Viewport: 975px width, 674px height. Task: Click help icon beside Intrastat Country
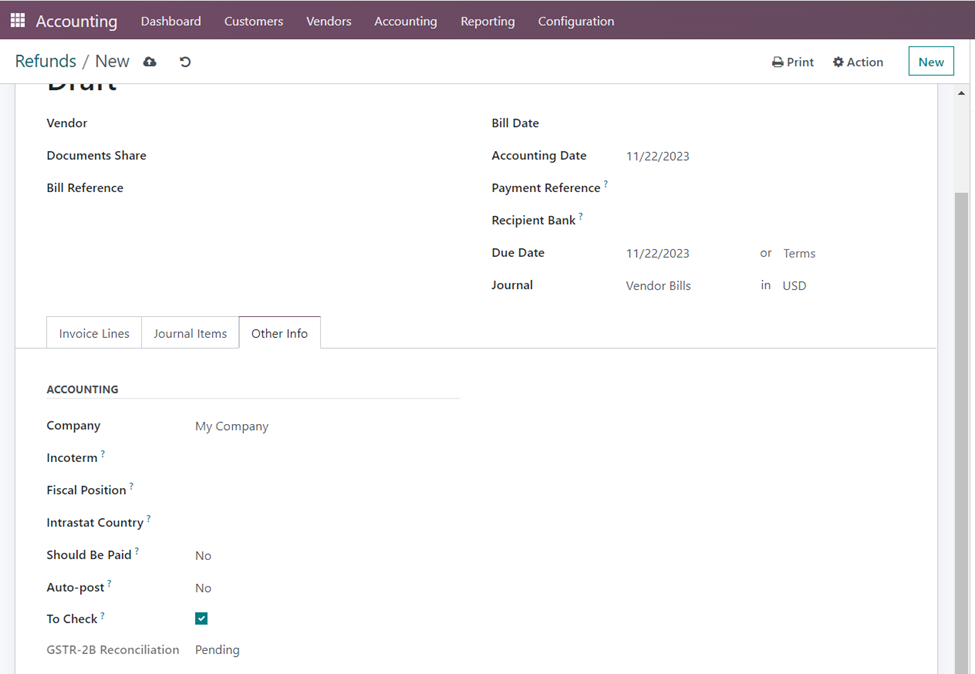point(149,519)
